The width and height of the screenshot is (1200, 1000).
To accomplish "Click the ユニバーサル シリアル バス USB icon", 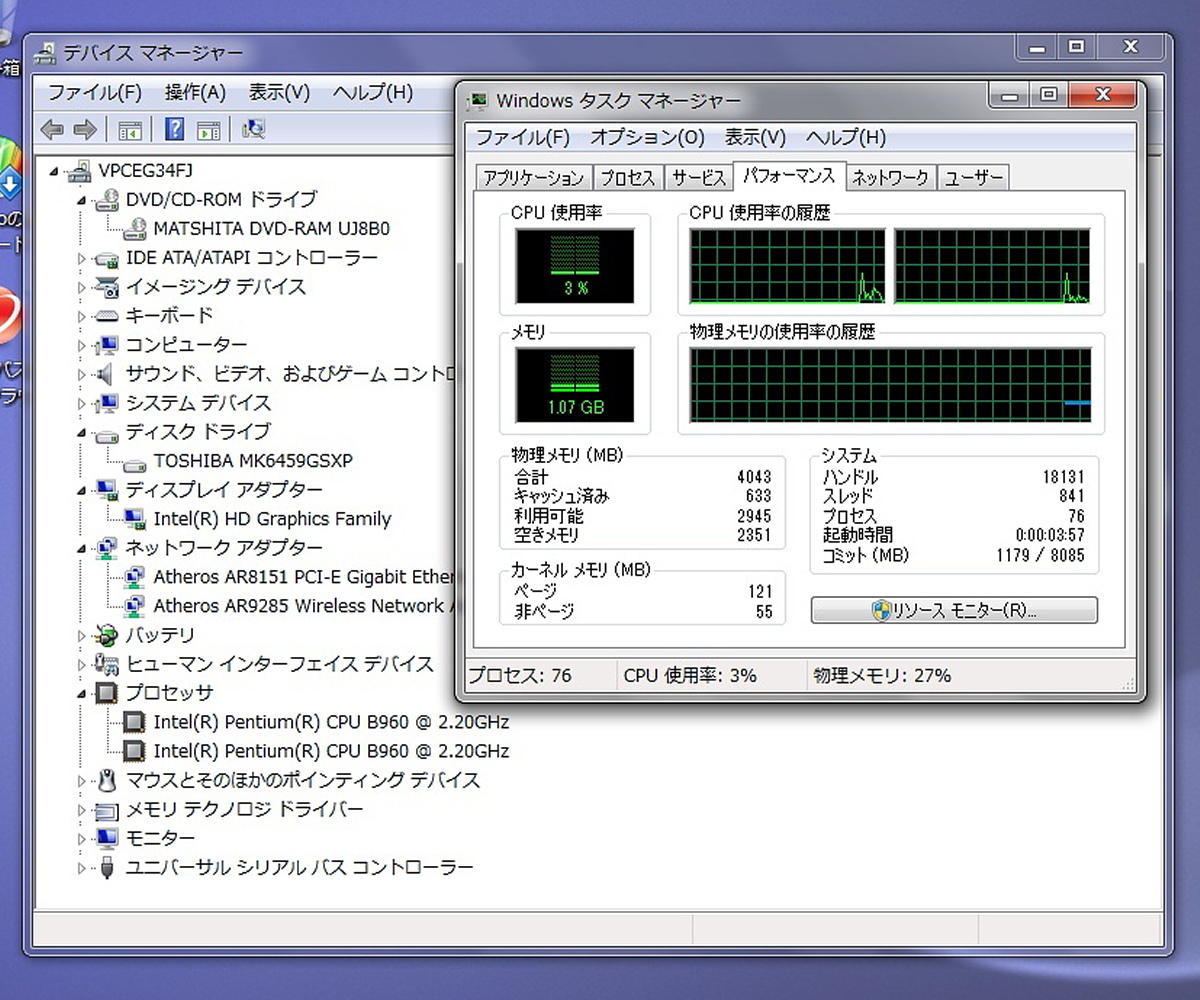I will (x=107, y=867).
